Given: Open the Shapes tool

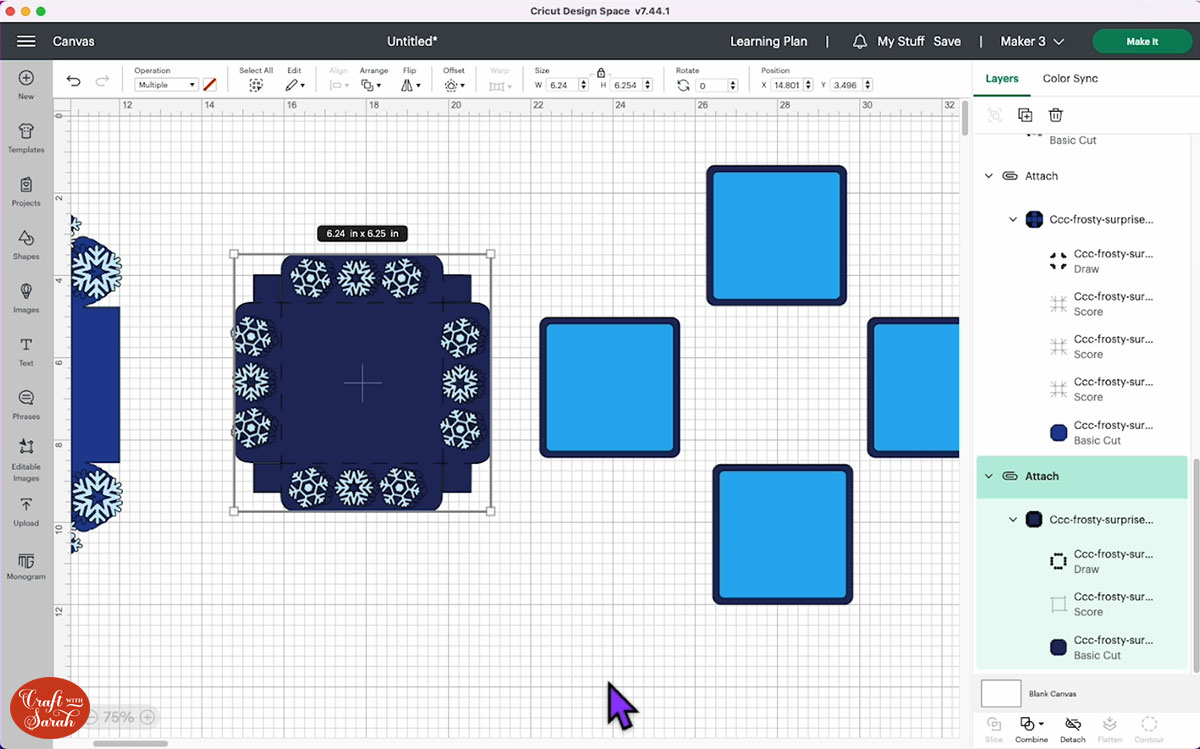Looking at the screenshot, I should (x=26, y=245).
